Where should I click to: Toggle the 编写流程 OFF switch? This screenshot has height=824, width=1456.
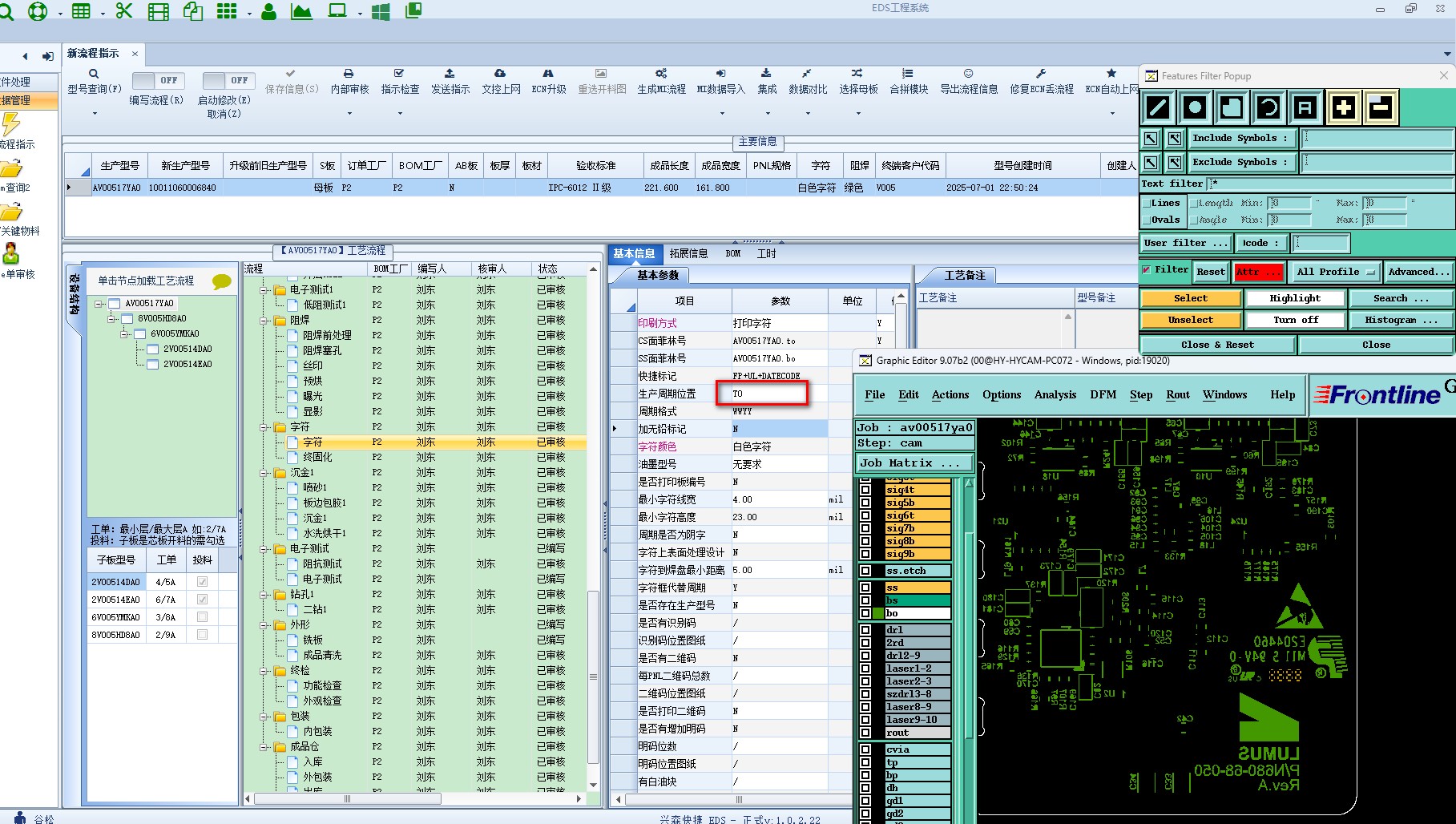pos(157,81)
